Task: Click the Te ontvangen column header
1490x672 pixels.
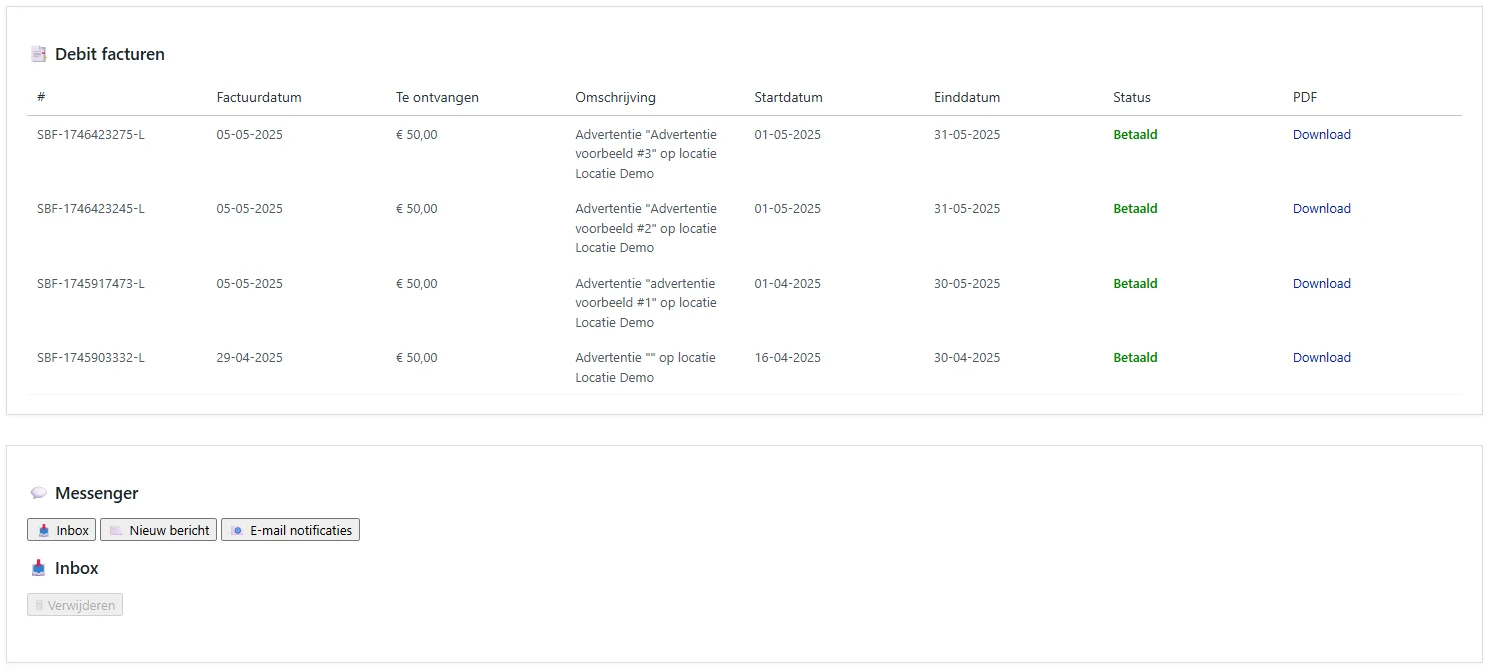Action: click(x=437, y=98)
